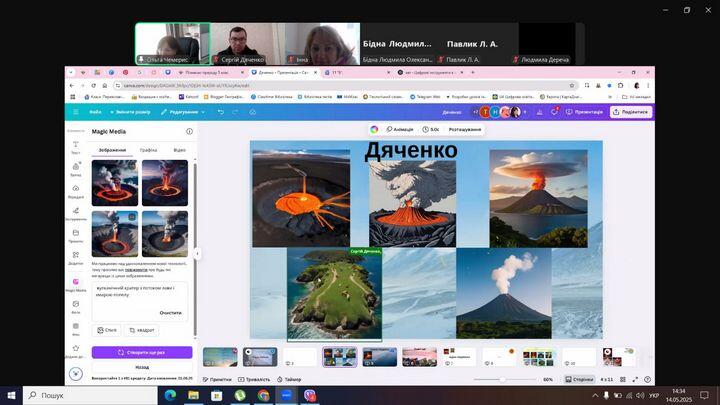This screenshot has width=720, height=405.
Task: Open comments icon with red badge
Action: pos(555,112)
